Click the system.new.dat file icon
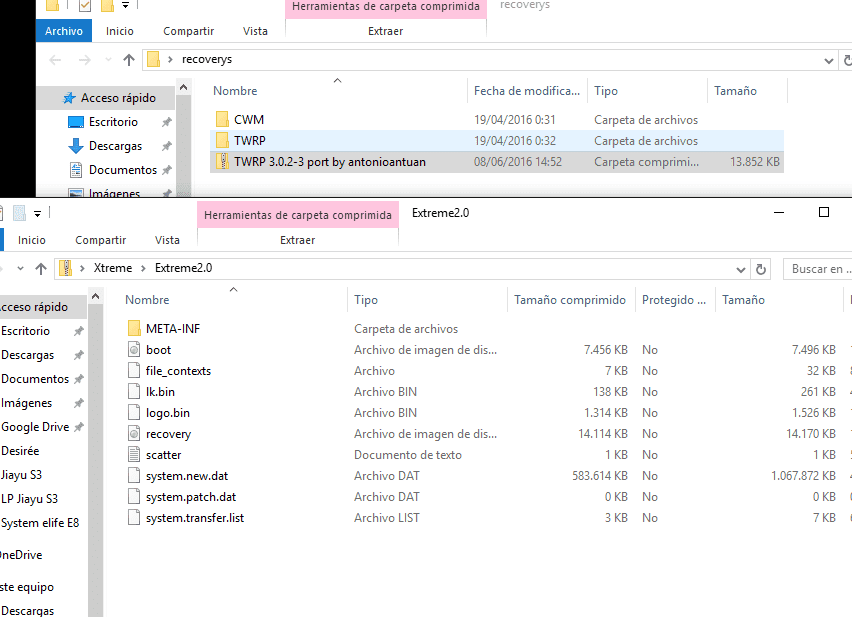Screen dimensions: 852x617 (x=134, y=476)
